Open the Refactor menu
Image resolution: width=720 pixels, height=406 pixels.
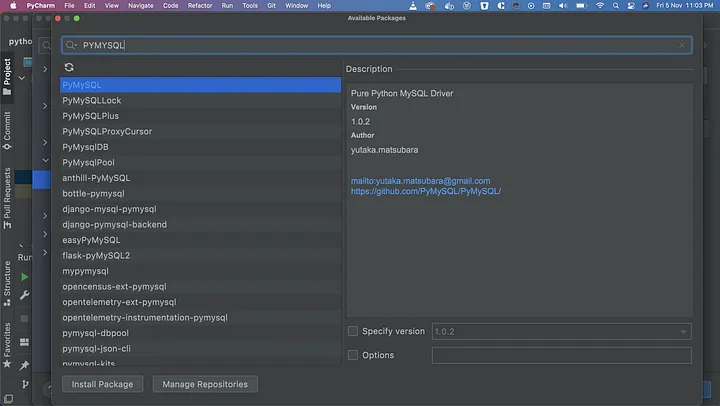click(200, 6)
